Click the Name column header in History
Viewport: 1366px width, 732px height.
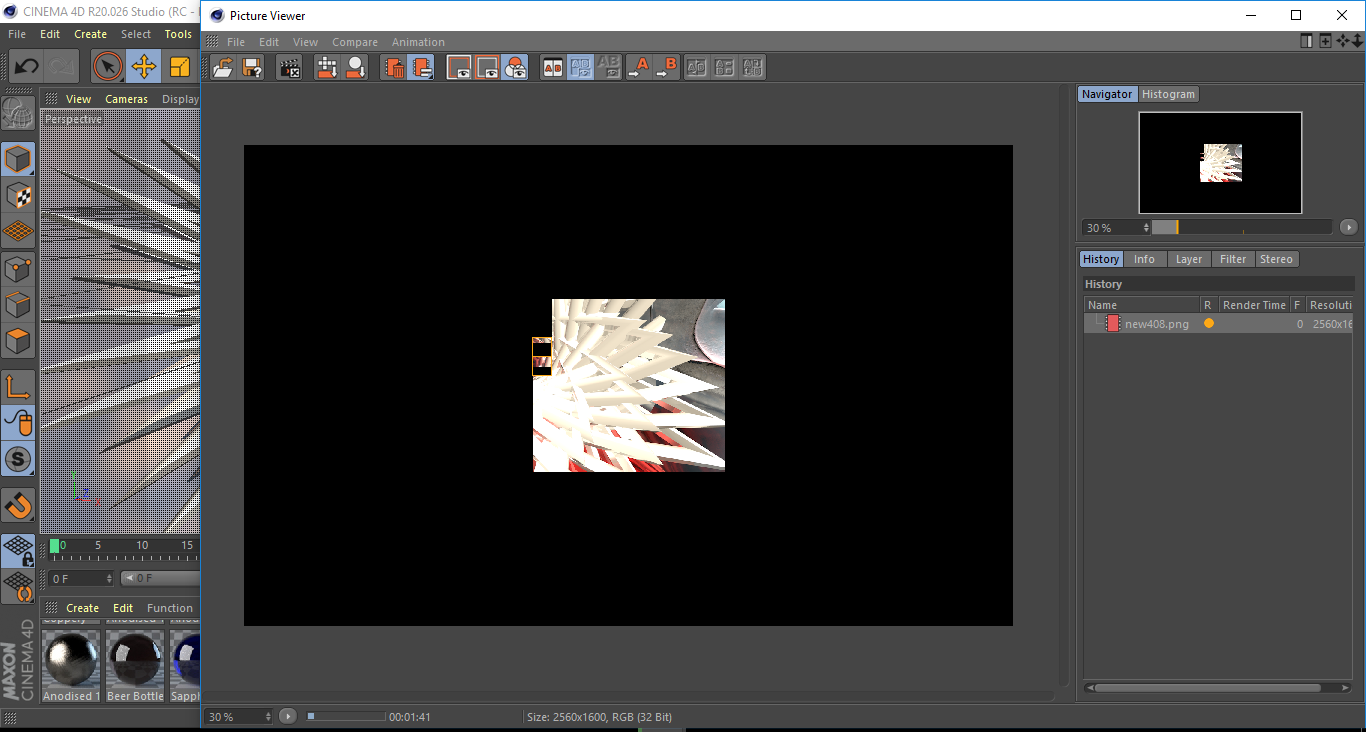coord(1142,305)
